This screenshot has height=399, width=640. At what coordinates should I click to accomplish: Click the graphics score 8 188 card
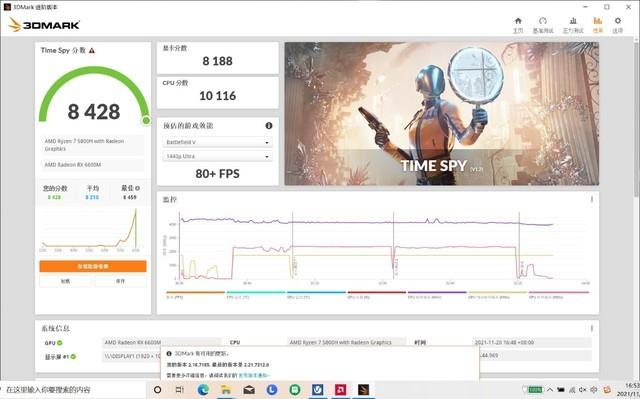click(x=218, y=58)
